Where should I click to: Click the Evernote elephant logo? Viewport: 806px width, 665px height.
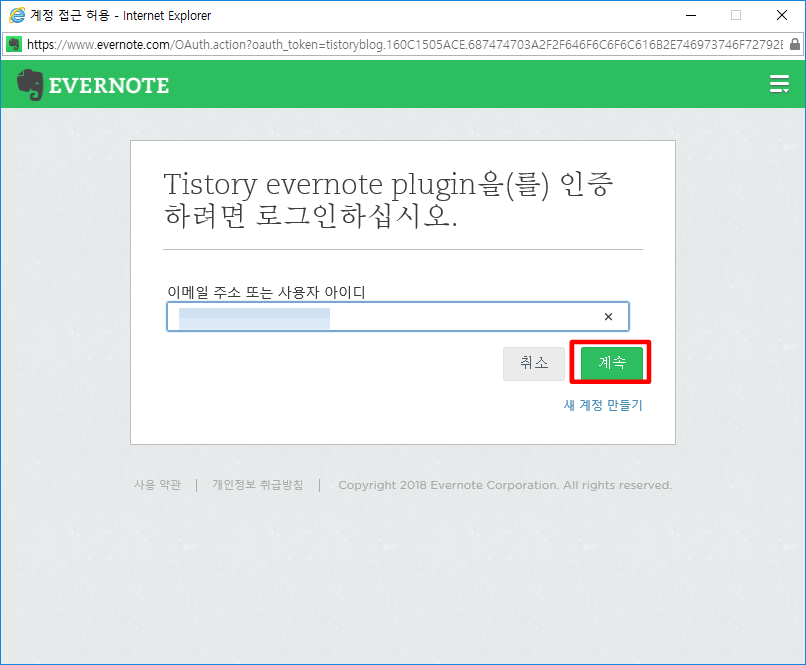[x=29, y=85]
